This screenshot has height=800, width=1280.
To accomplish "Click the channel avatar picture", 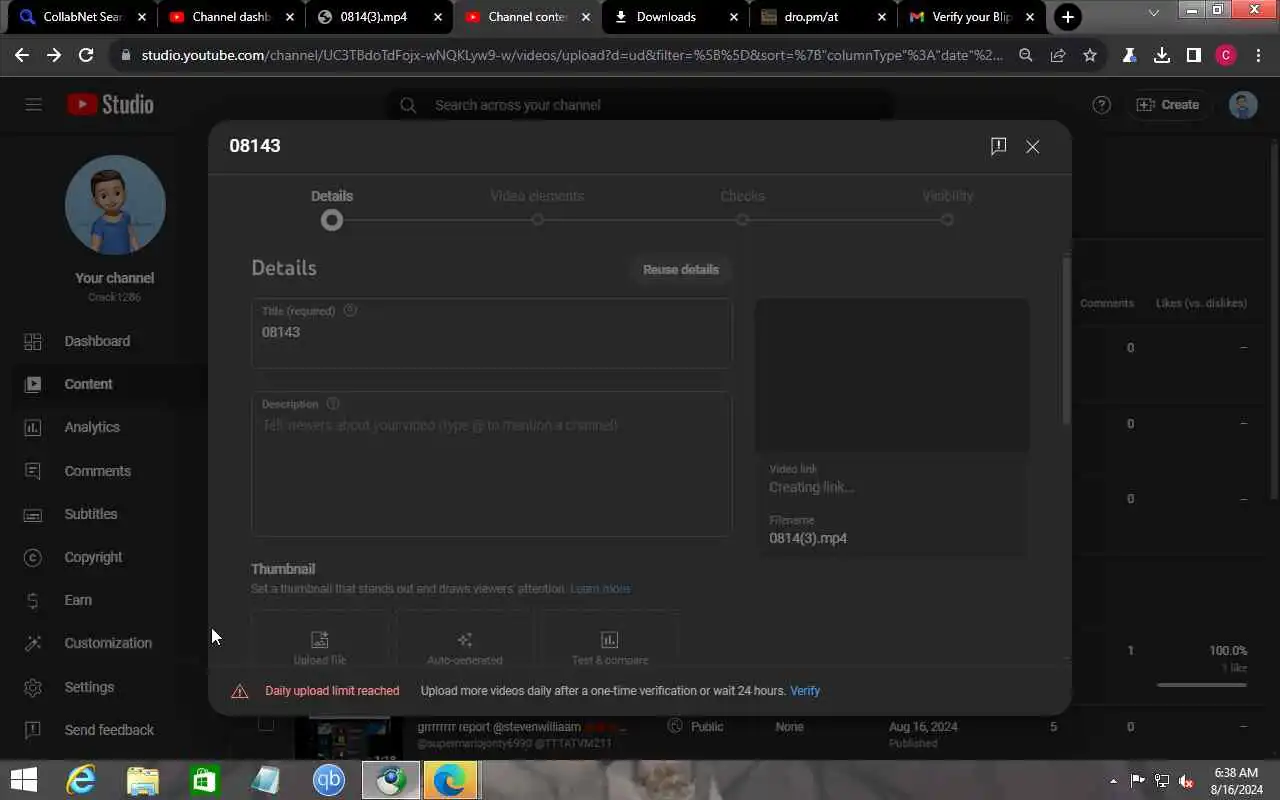I will click(115, 205).
